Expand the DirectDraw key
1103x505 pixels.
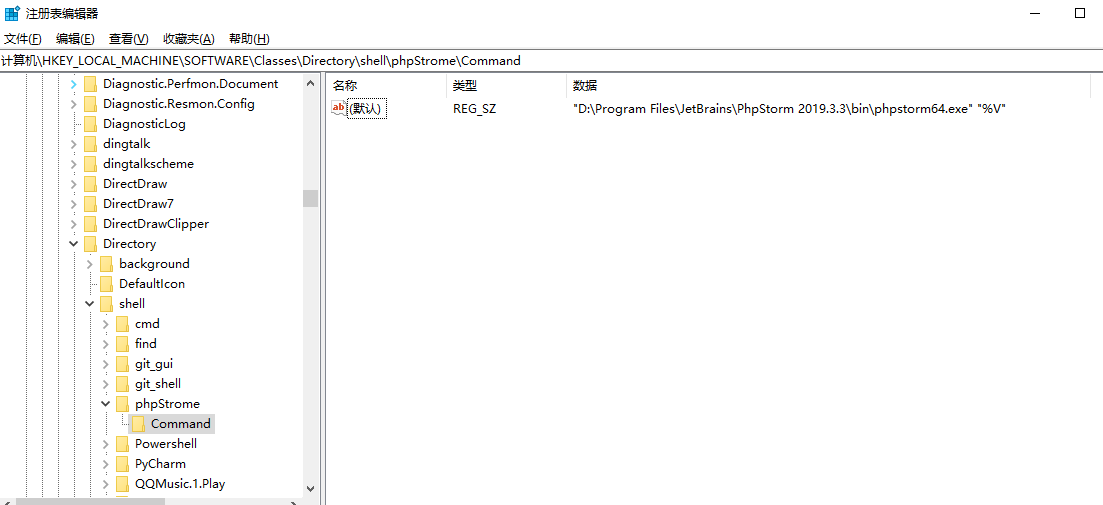[x=73, y=184]
